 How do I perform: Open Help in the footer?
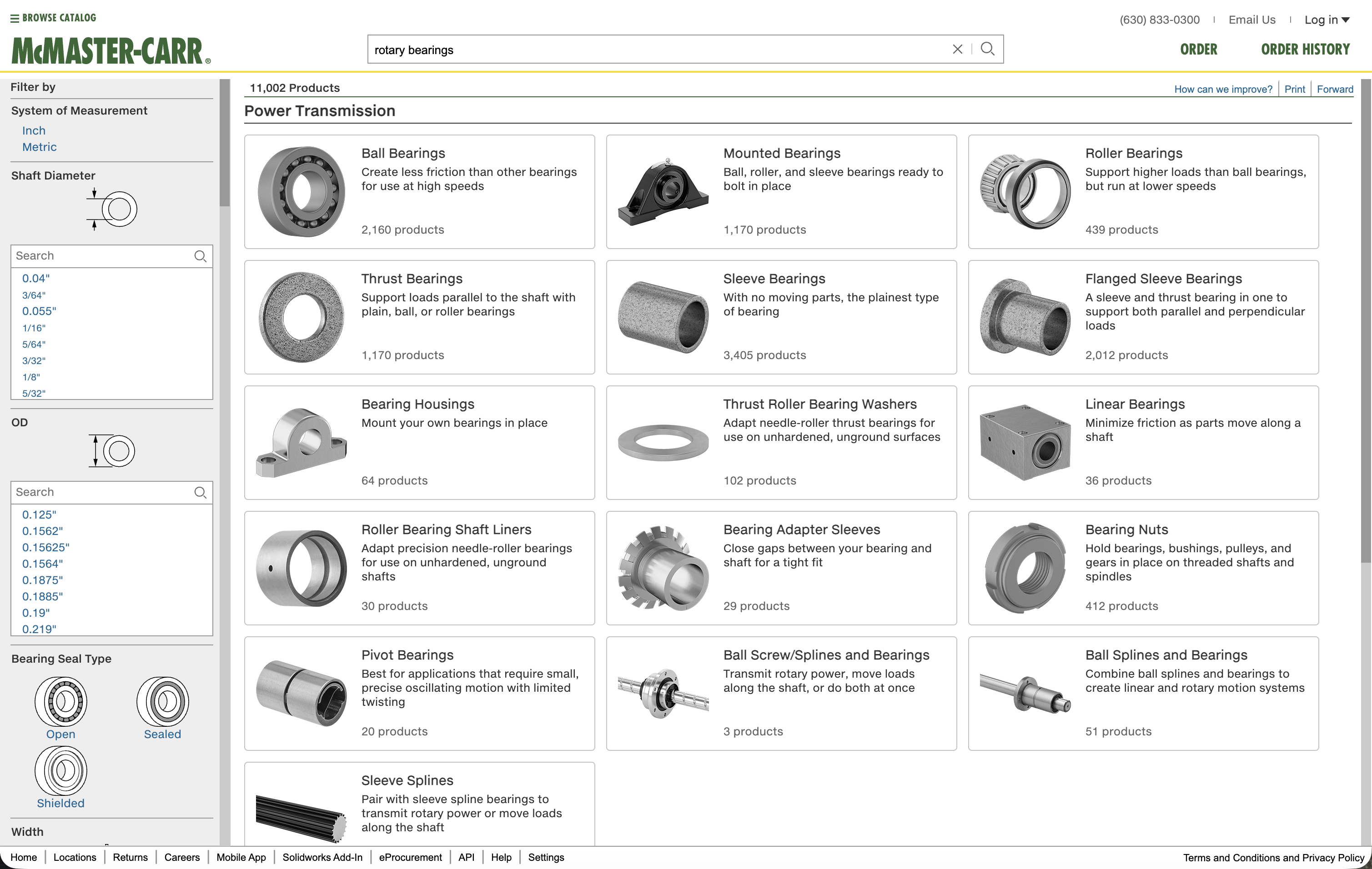[x=501, y=857]
